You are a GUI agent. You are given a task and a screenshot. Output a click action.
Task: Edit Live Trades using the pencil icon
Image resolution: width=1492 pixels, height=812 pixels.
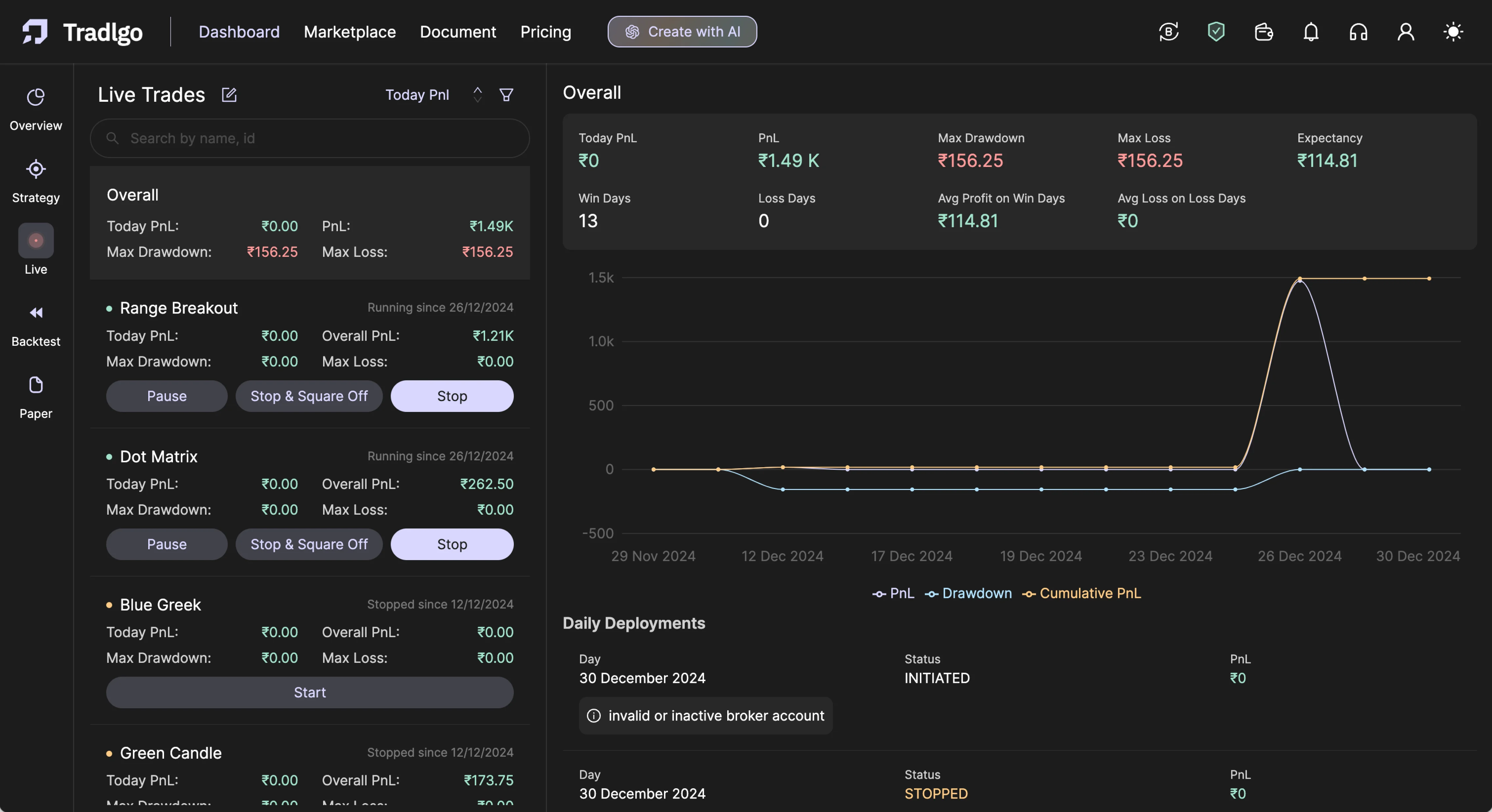(x=229, y=95)
